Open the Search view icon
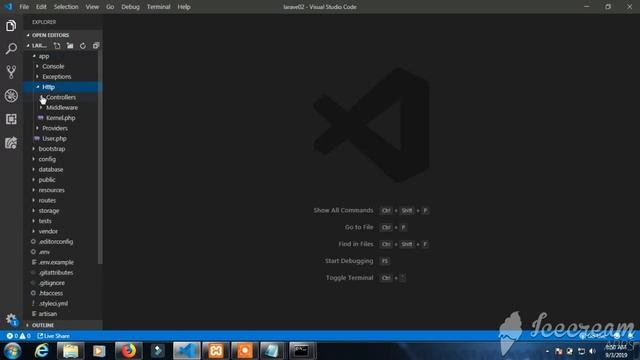 pyautogui.click(x=11, y=49)
